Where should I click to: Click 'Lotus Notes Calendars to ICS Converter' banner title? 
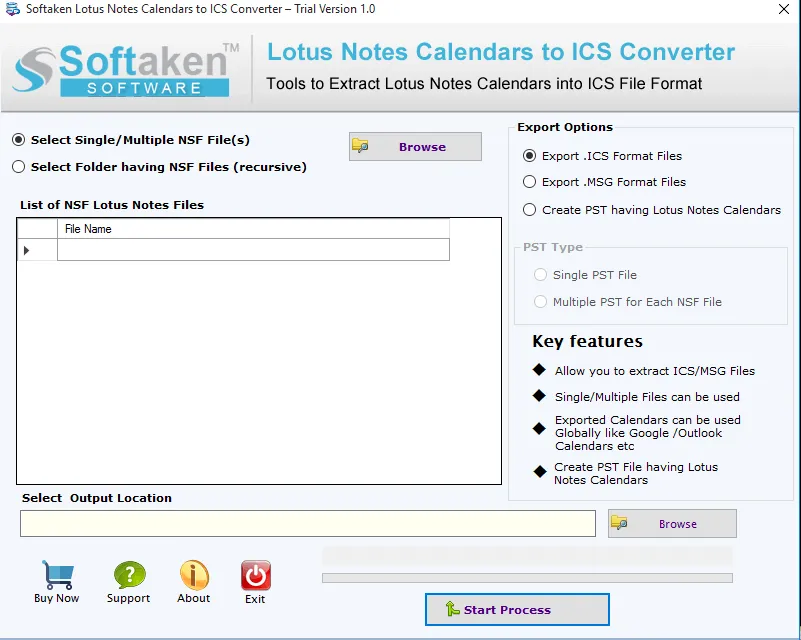(501, 52)
